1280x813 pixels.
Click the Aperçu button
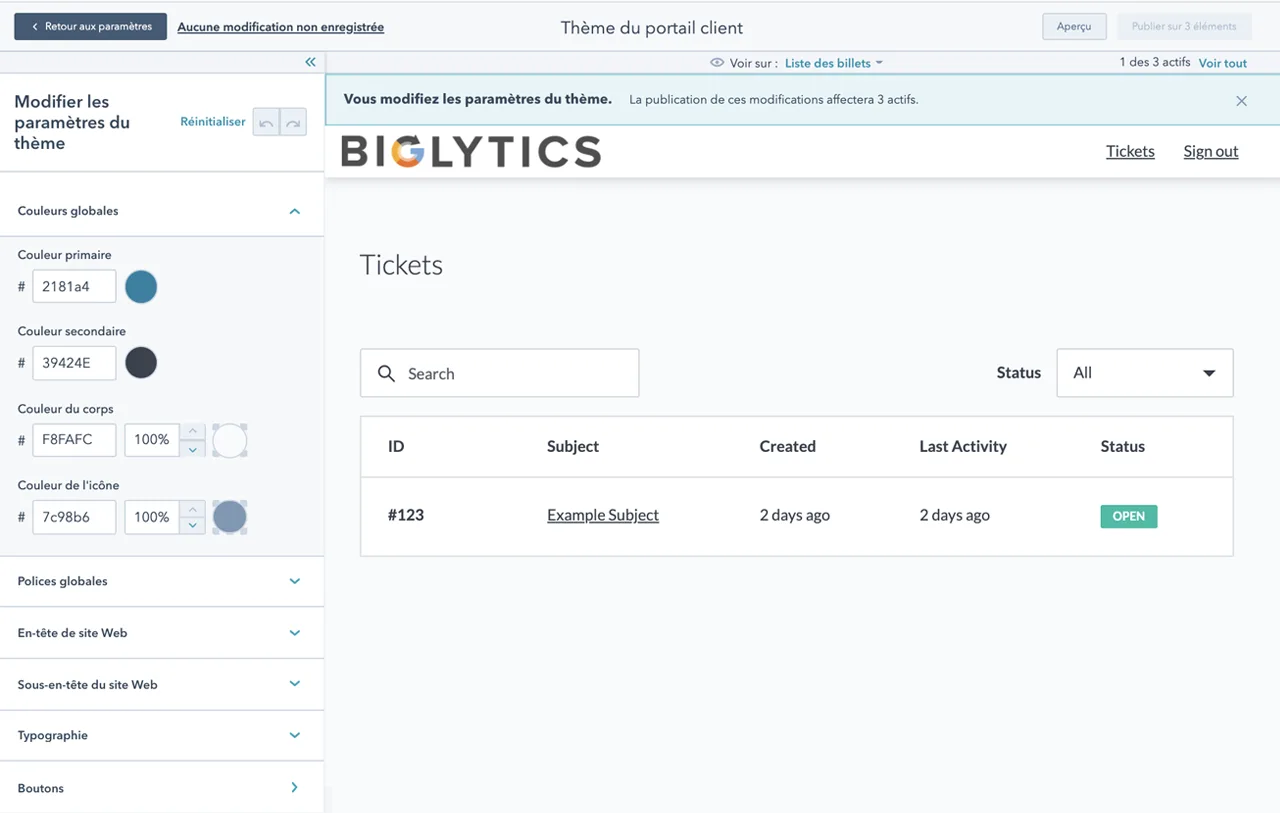(1073, 27)
